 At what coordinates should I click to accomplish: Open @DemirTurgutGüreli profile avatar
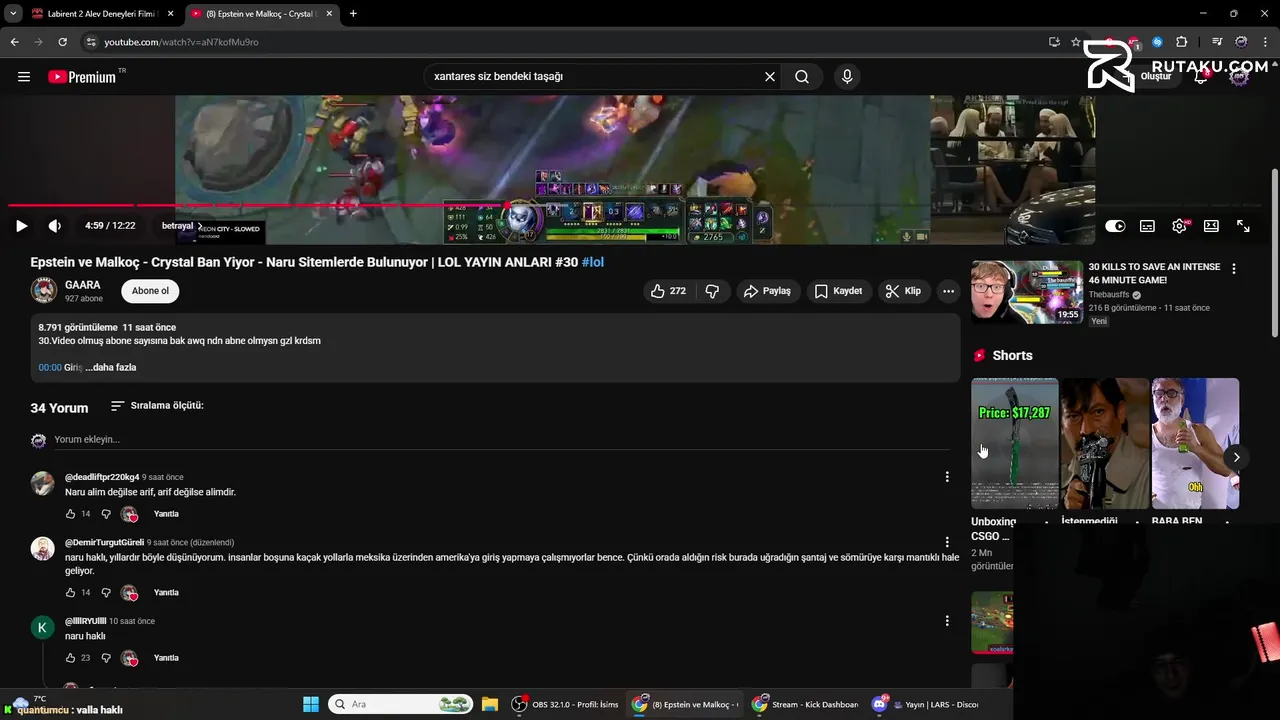[42, 548]
